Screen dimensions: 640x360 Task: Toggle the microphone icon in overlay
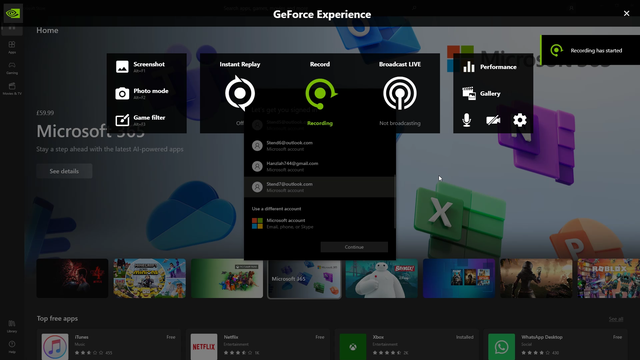[467, 120]
